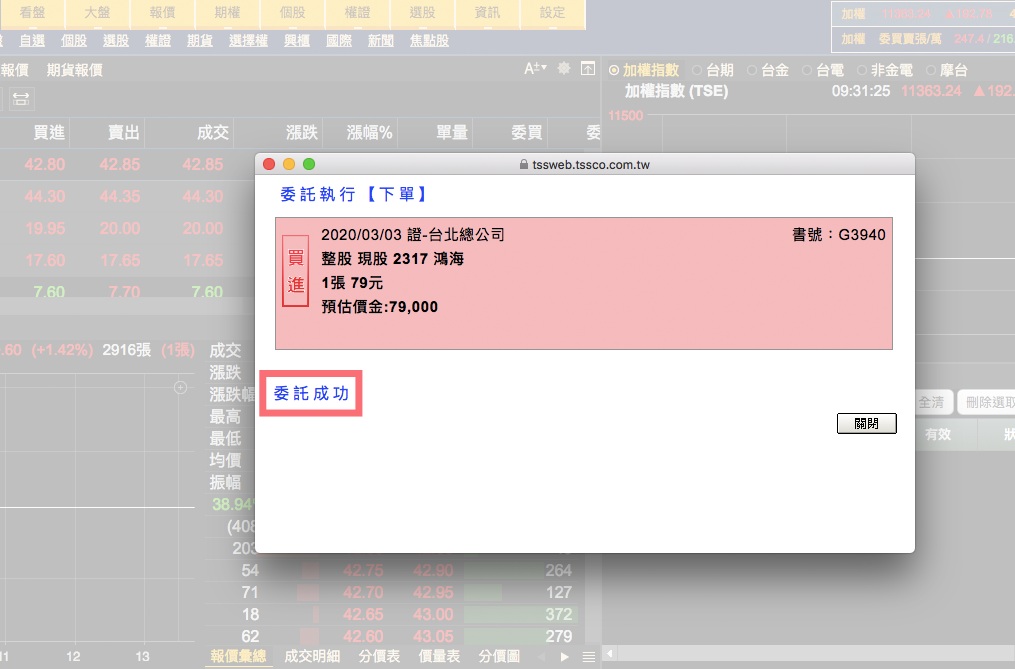The width and height of the screenshot is (1015, 669).
Task: Sort by the 漲跌 column header
Action: 302,133
